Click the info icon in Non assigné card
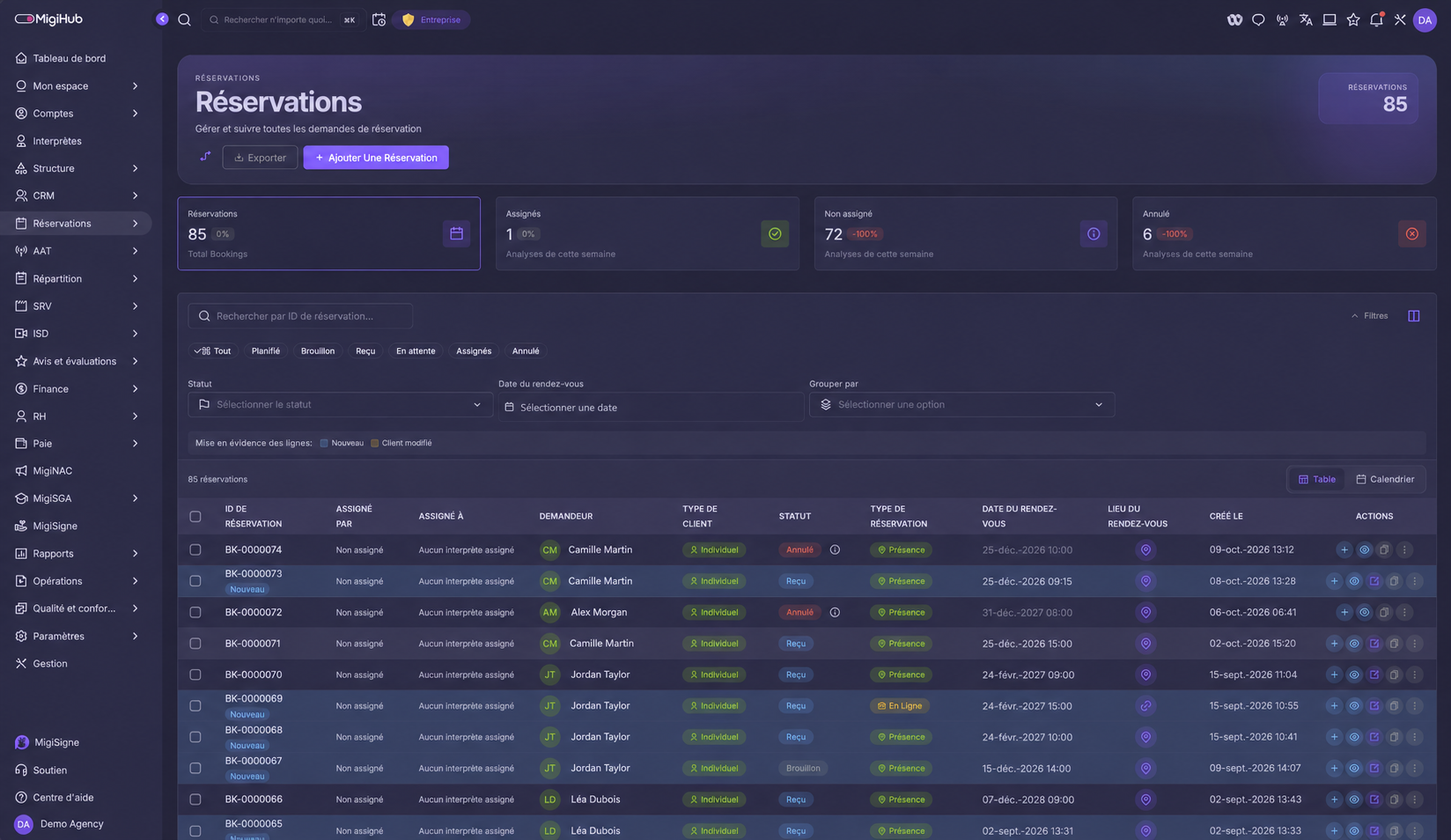Viewport: 1451px width, 840px height. 1094,233
